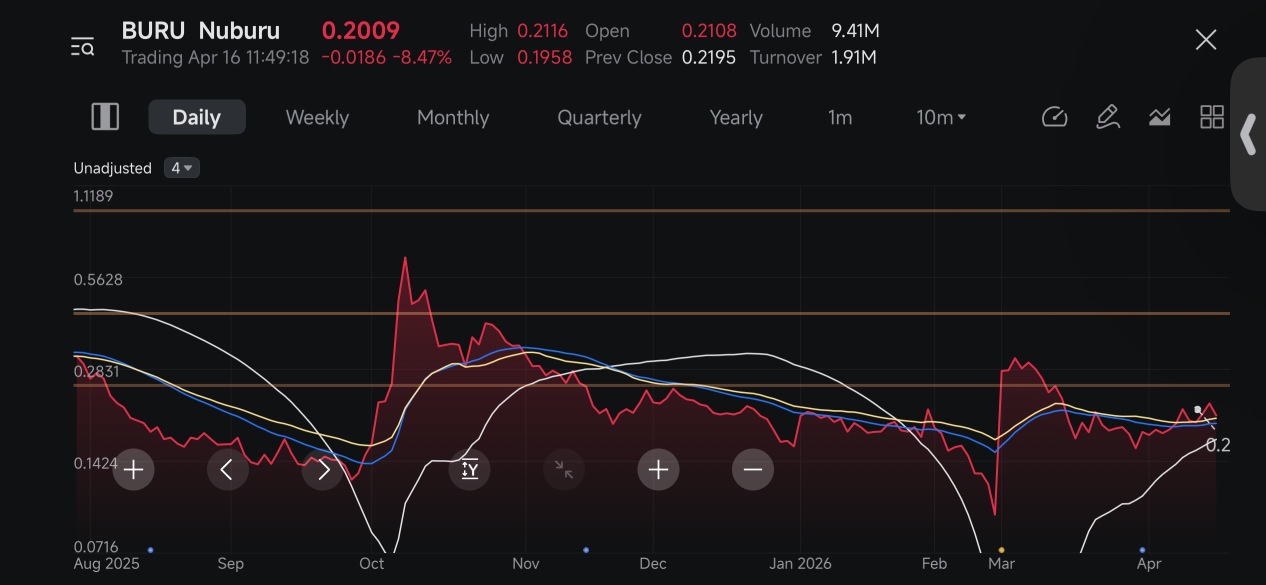Click the 0.2831 price axis label
1266x585 pixels.
pos(97,371)
